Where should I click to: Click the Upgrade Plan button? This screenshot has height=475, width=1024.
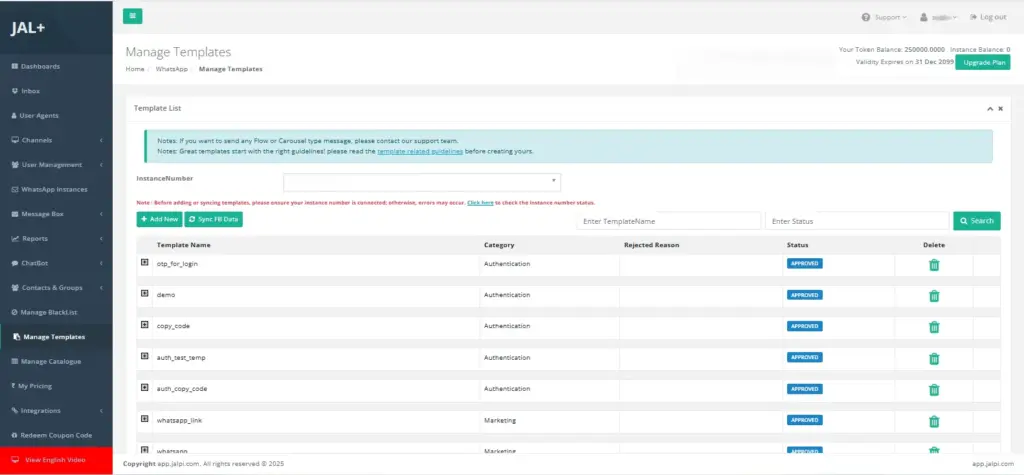(982, 63)
